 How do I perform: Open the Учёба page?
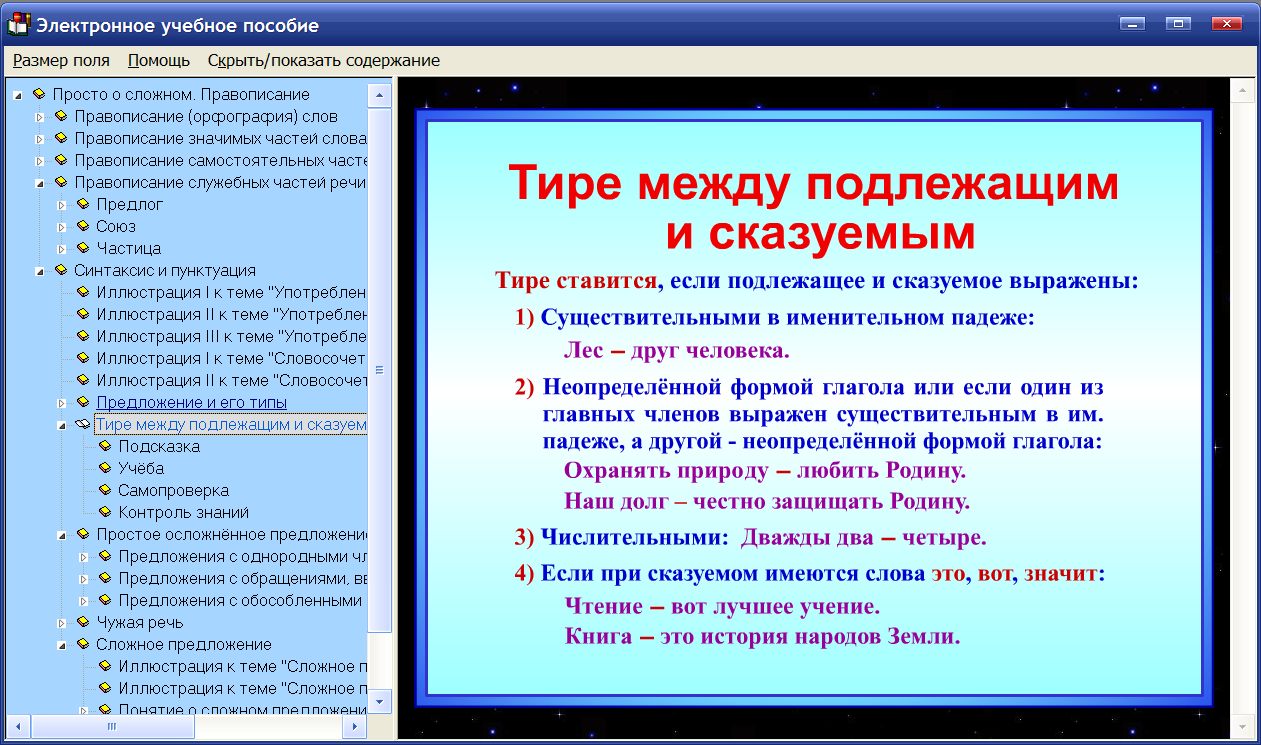[x=141, y=469]
